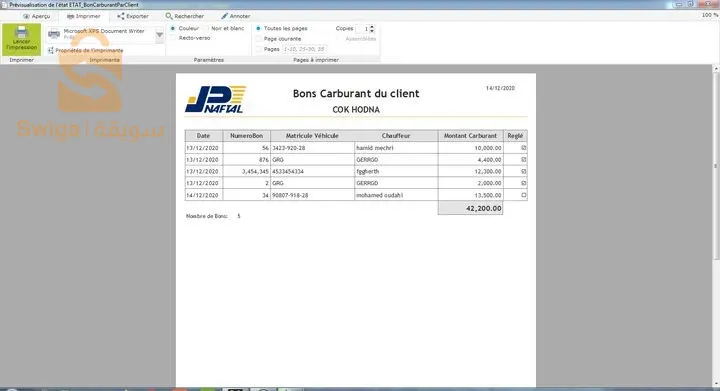Click the JP Naftal logo in the report
720x391 pixels.
coord(215,99)
